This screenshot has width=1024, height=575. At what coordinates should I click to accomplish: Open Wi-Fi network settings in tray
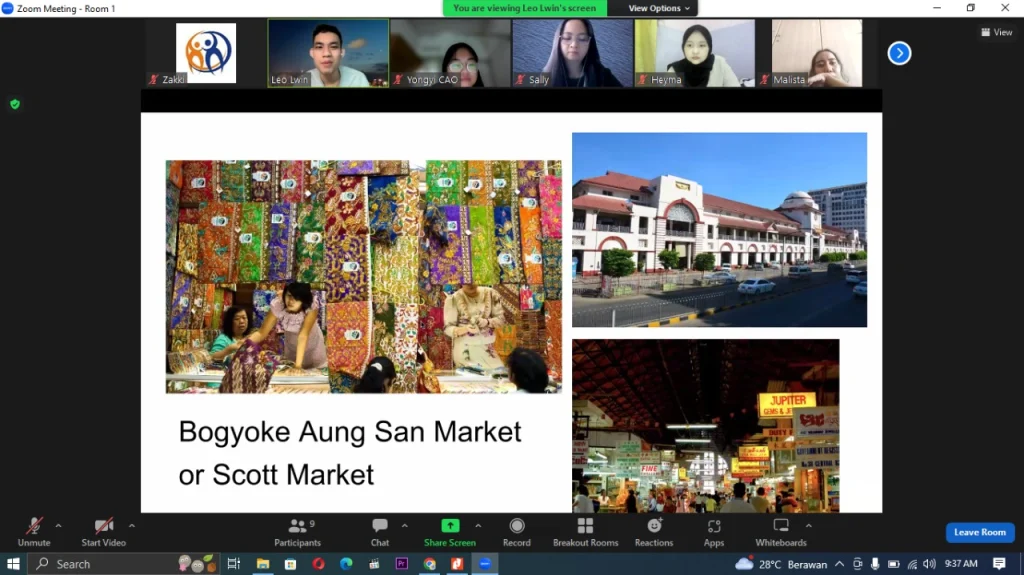[912, 564]
